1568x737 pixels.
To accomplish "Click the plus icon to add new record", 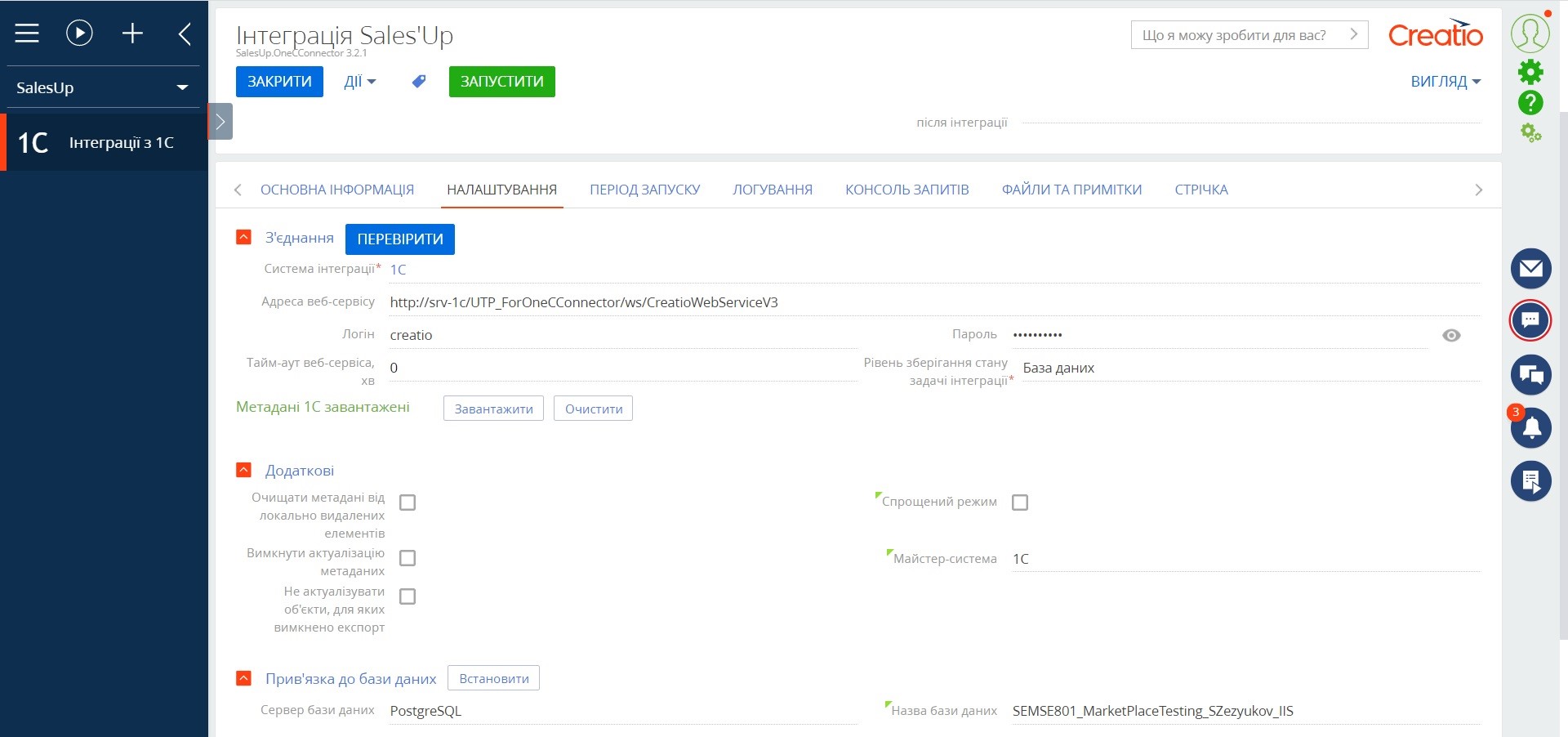I will point(132,33).
